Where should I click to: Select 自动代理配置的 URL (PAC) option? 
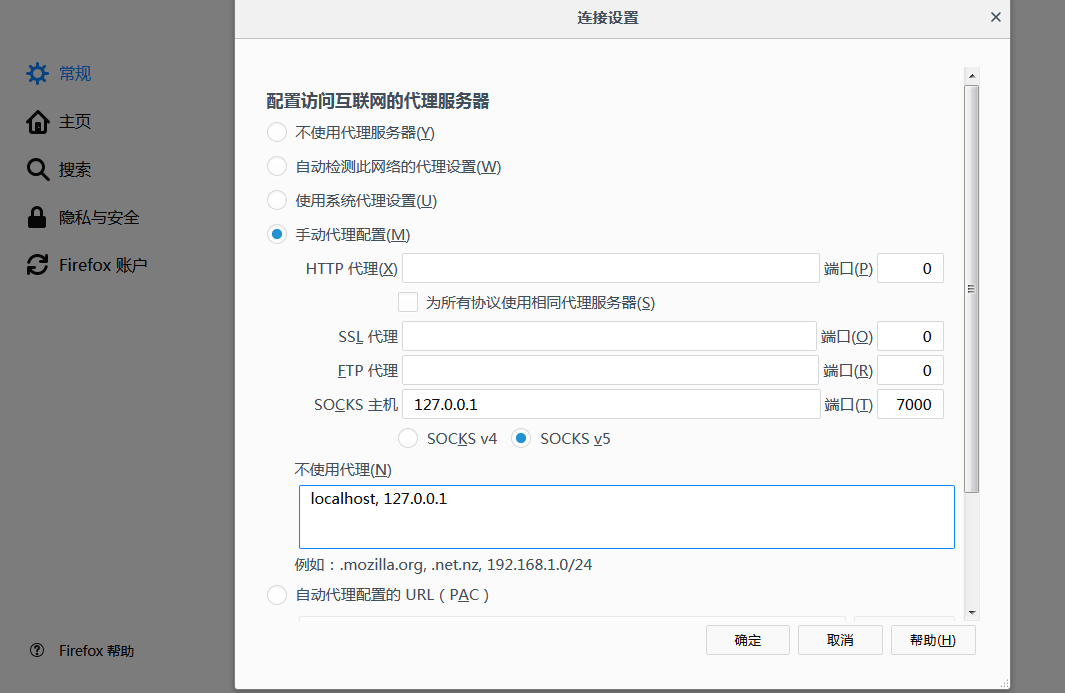[x=277, y=595]
